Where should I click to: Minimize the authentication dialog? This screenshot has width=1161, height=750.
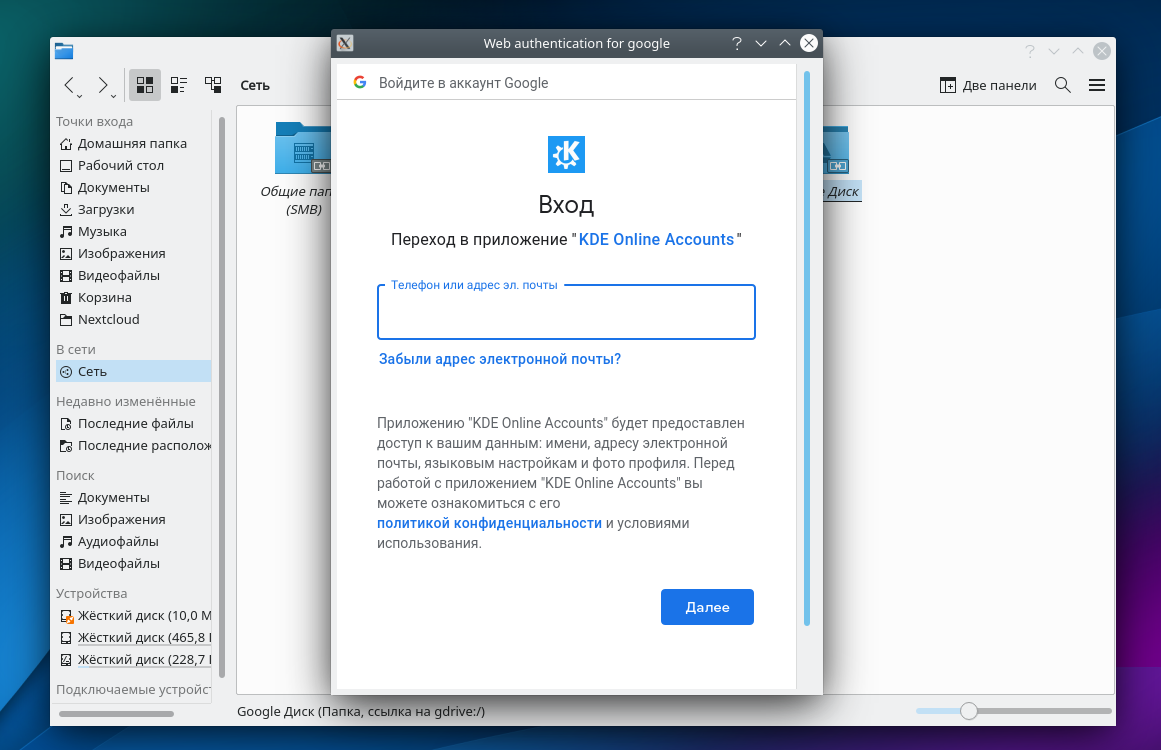[760, 44]
